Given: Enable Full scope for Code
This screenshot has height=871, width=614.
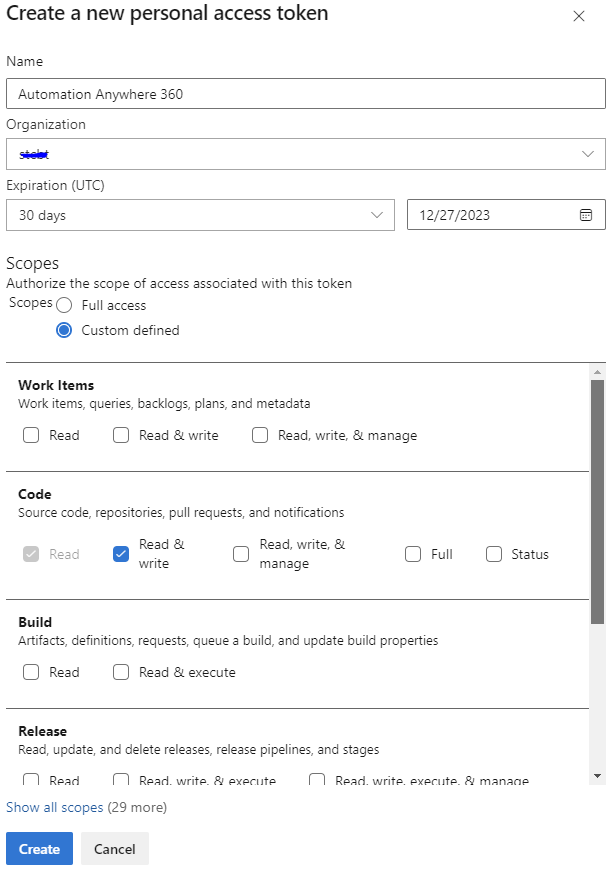Looking at the screenshot, I should (x=412, y=553).
